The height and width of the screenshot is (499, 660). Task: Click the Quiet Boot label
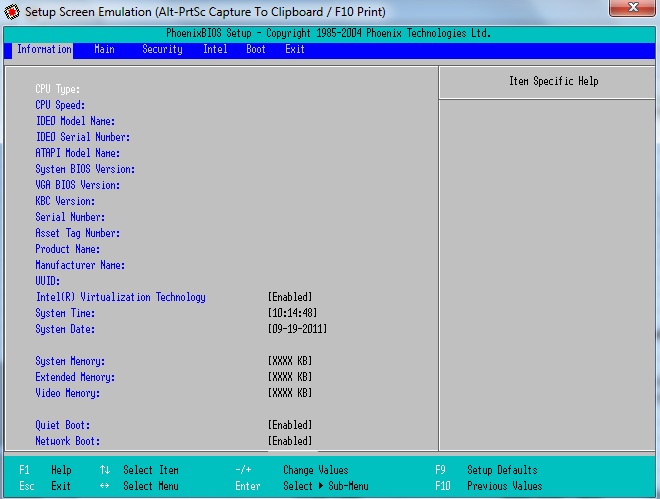click(x=63, y=425)
